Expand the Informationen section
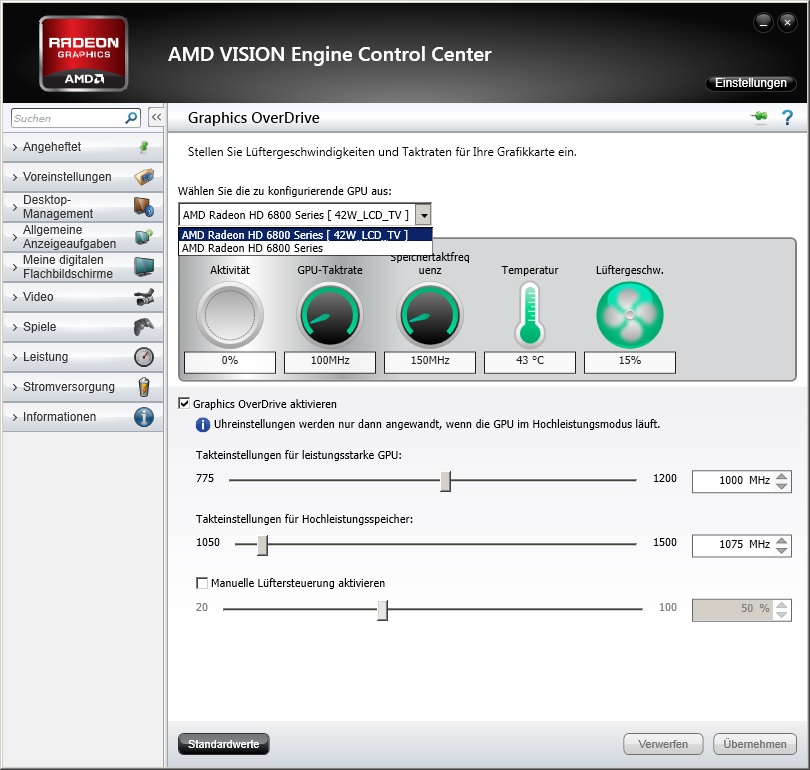 pos(15,417)
